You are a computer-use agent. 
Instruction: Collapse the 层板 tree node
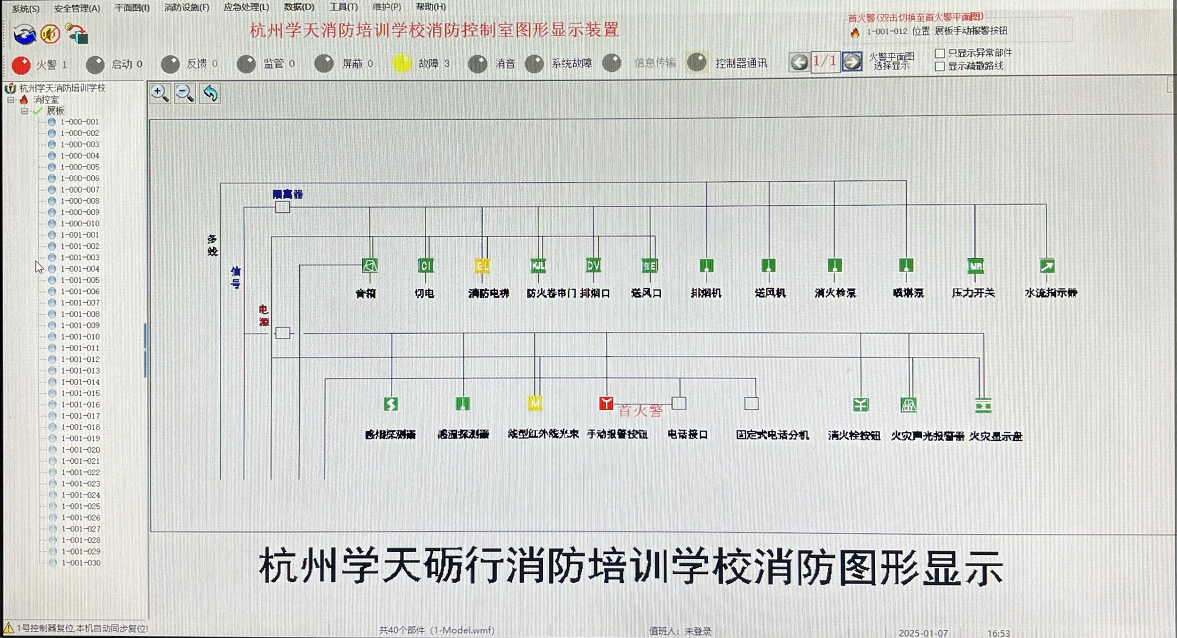coord(25,111)
